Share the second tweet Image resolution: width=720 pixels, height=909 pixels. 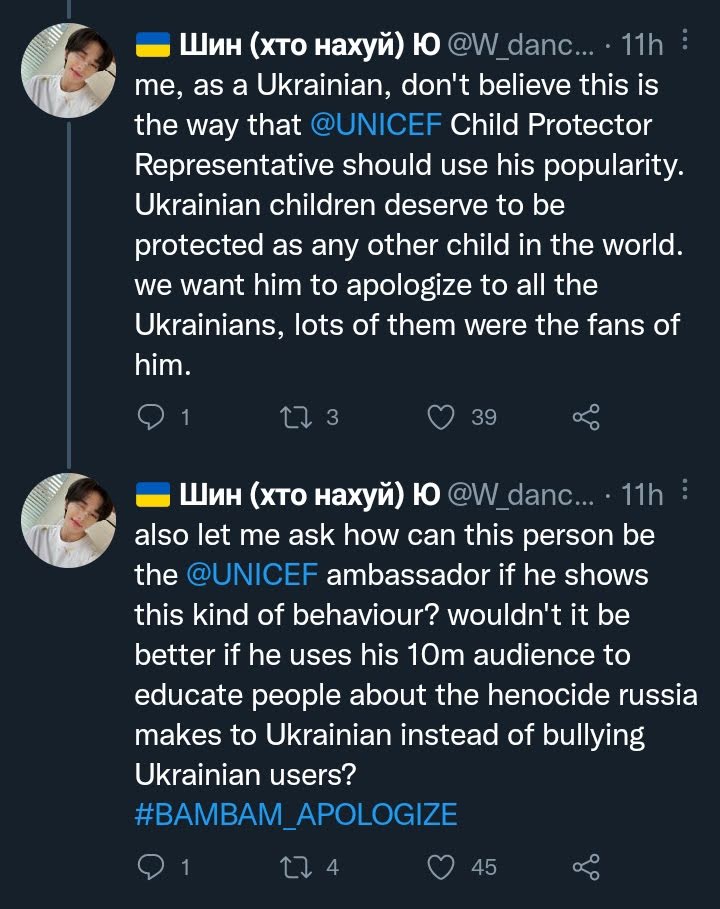(585, 867)
